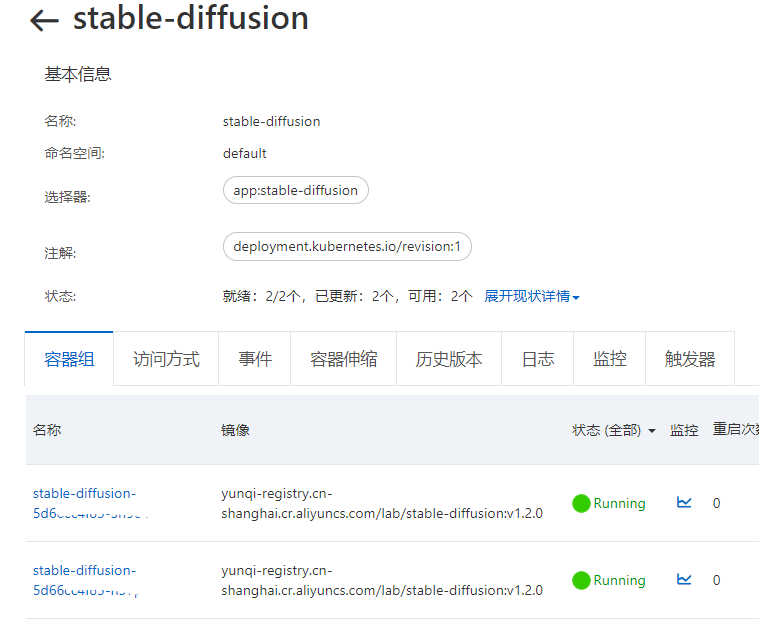Open the 容器伸缩 tab

(x=343, y=359)
